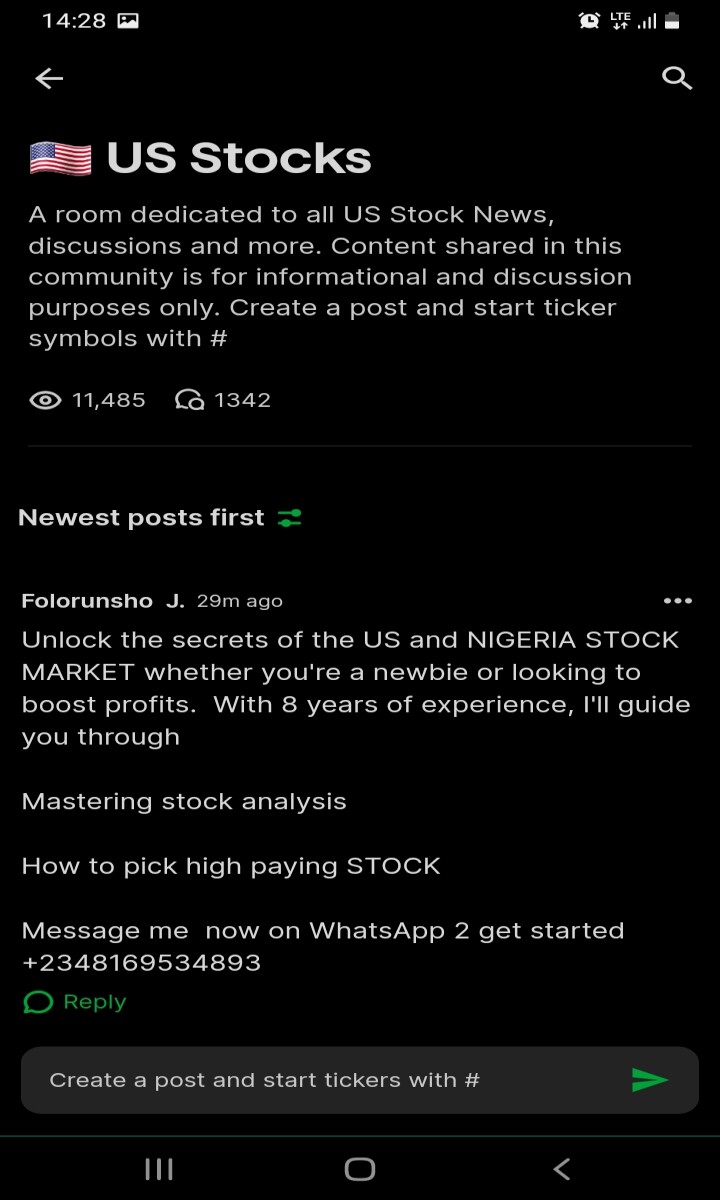Tap the WhatsApp phone number +2348169534893
The image size is (720, 1200).
tap(141, 963)
